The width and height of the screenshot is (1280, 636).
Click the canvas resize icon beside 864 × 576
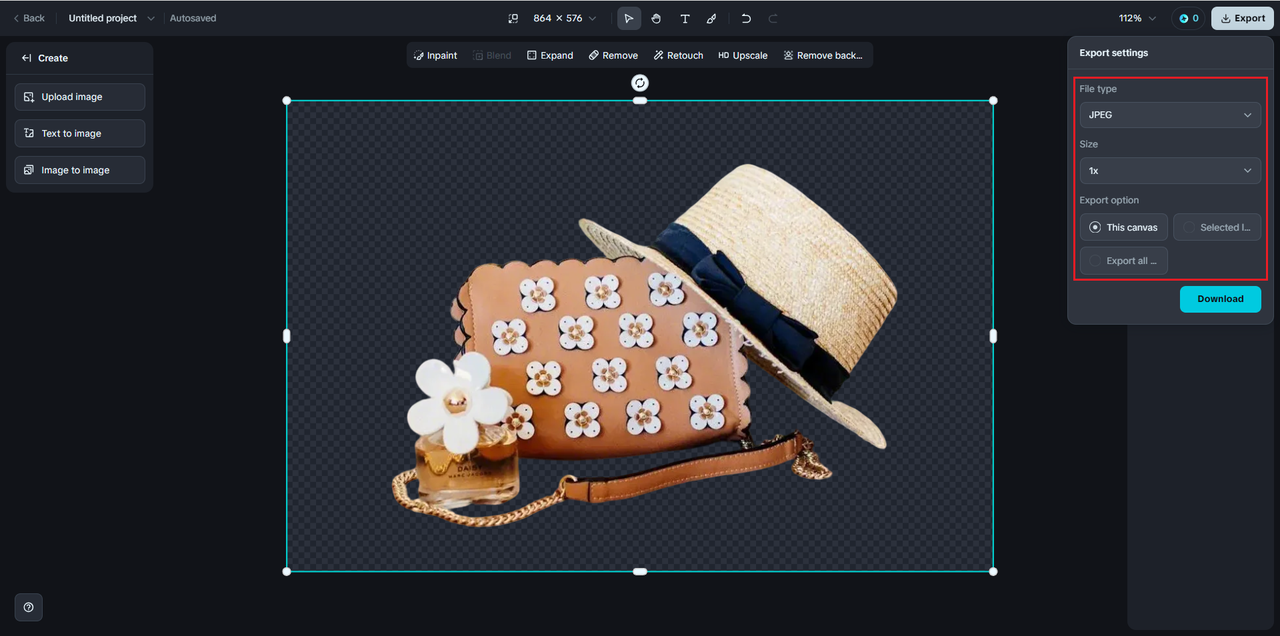pos(513,18)
